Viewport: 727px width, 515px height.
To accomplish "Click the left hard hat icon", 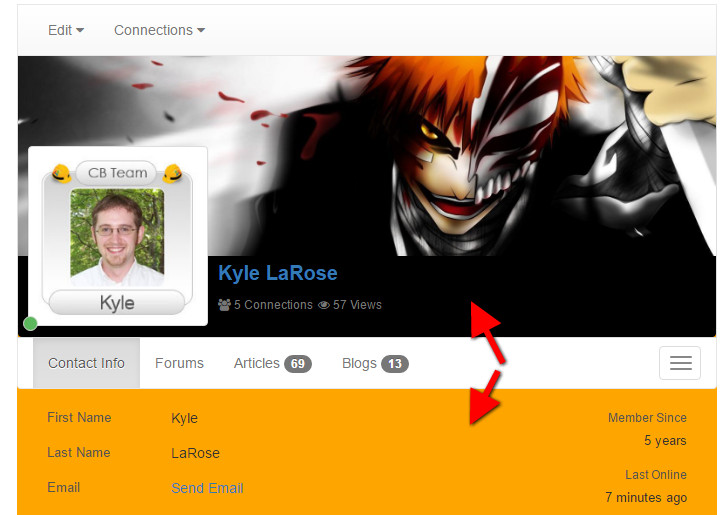I will coord(61,173).
